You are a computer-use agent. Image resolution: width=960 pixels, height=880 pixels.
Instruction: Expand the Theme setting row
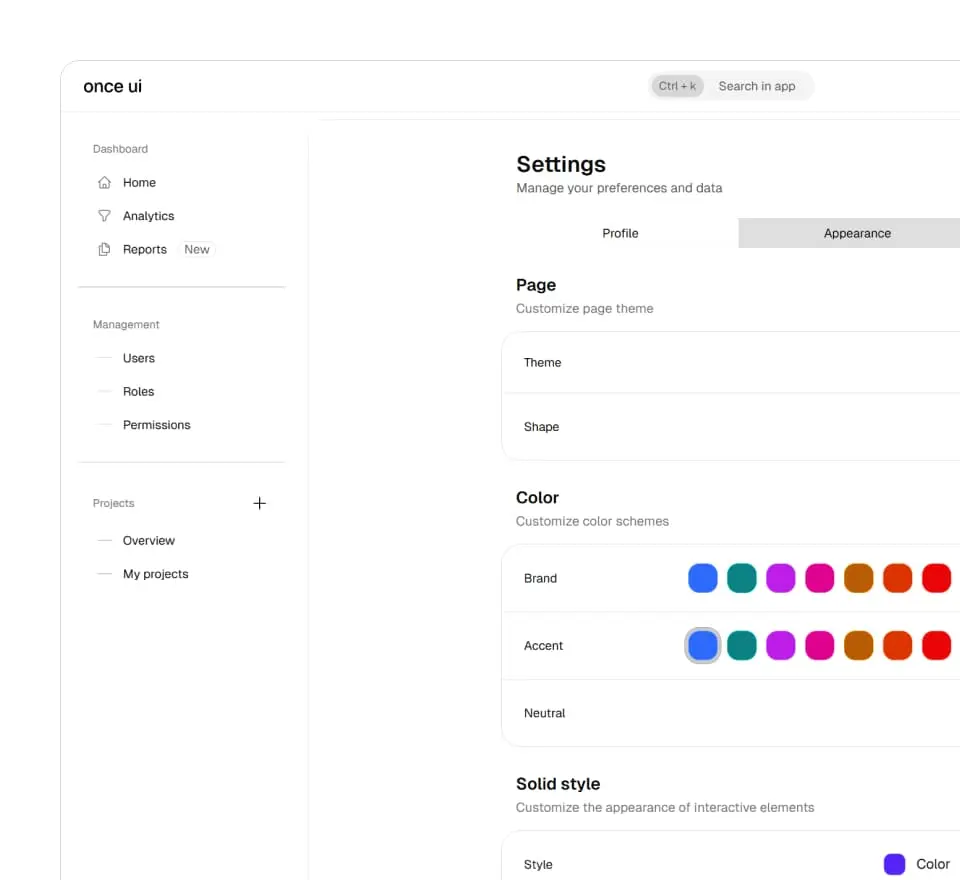click(x=730, y=362)
